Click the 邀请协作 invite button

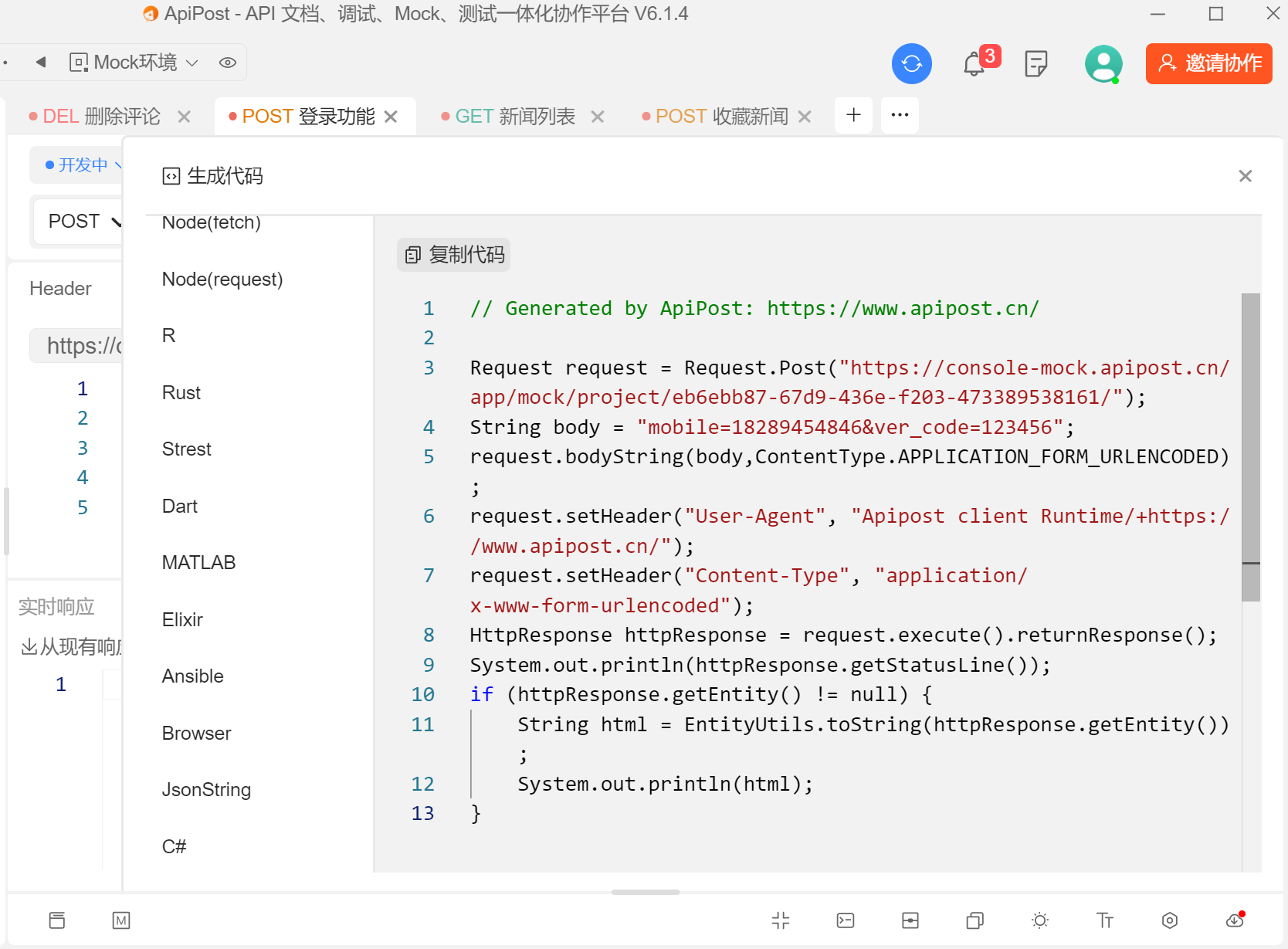point(1209,63)
